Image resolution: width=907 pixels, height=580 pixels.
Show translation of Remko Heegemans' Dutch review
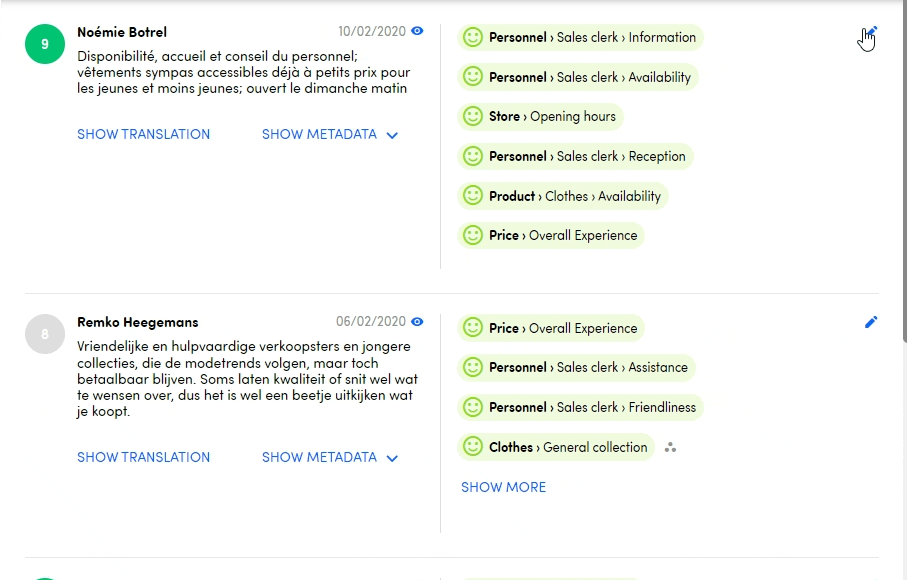click(x=143, y=458)
